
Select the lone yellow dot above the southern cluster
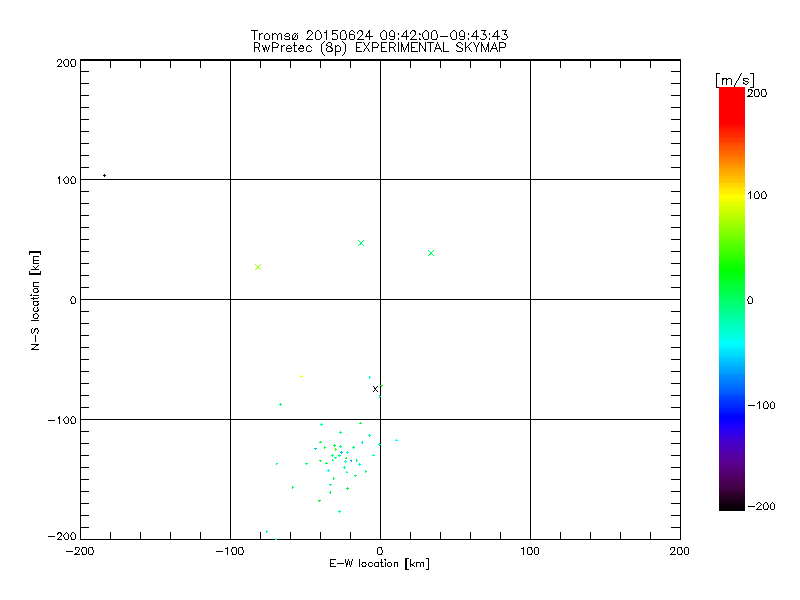click(x=301, y=376)
